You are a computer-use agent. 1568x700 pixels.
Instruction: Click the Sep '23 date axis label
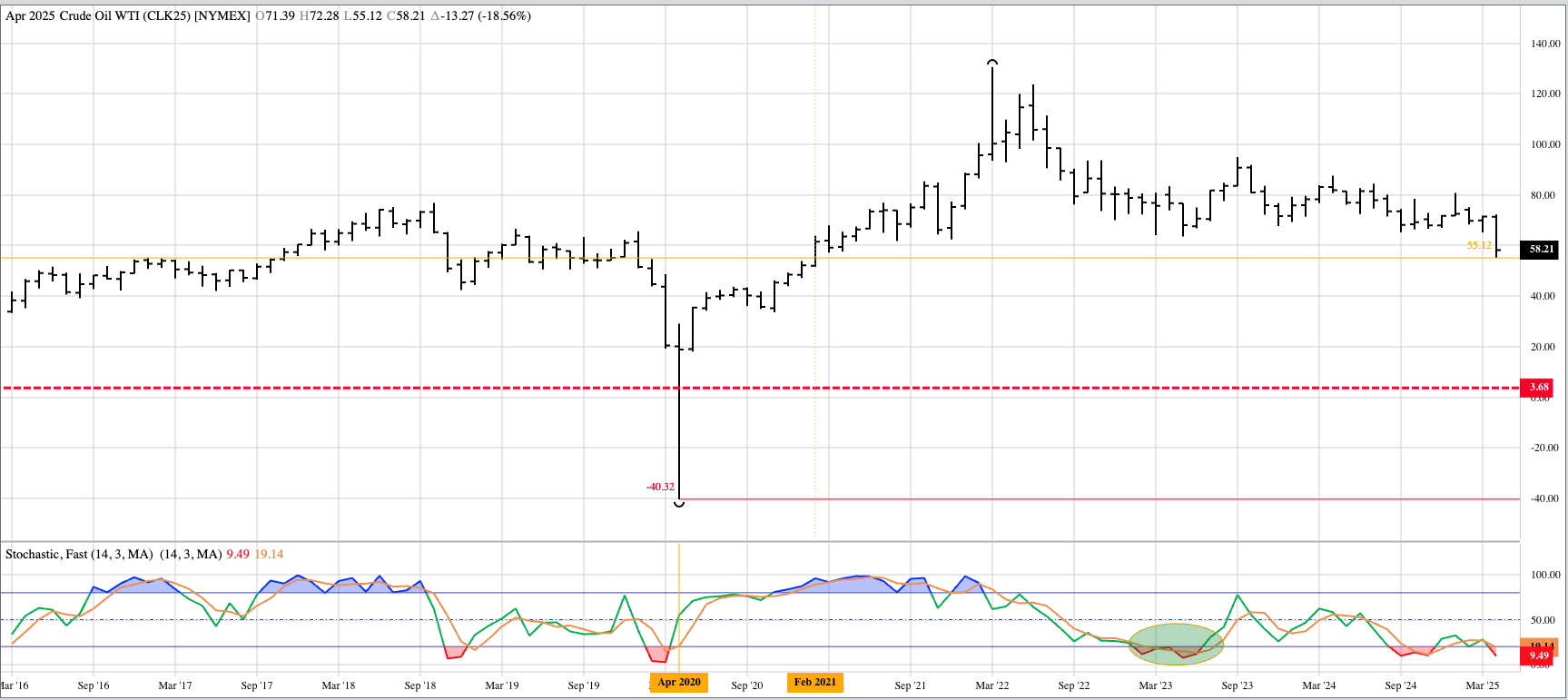1237,685
